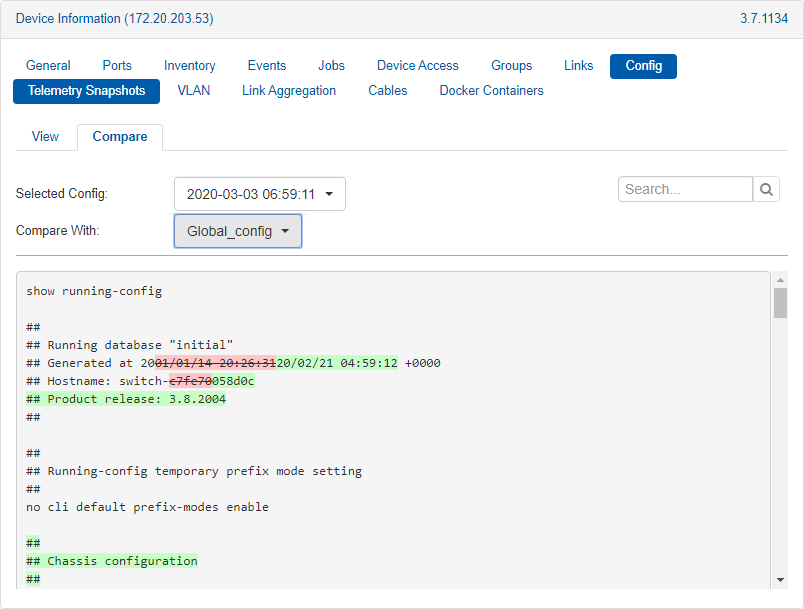This screenshot has height=609, width=804.
Task: Select the Compare sub-tab
Action: (x=120, y=137)
